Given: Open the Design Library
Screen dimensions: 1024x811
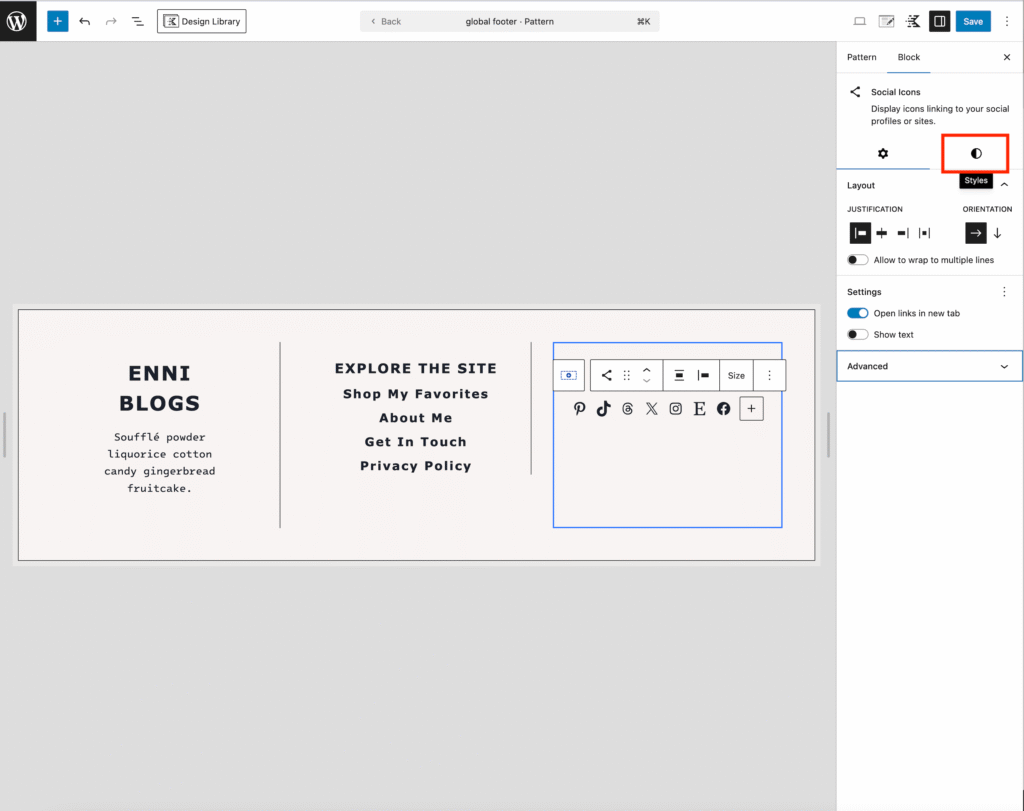Looking at the screenshot, I should click(201, 21).
